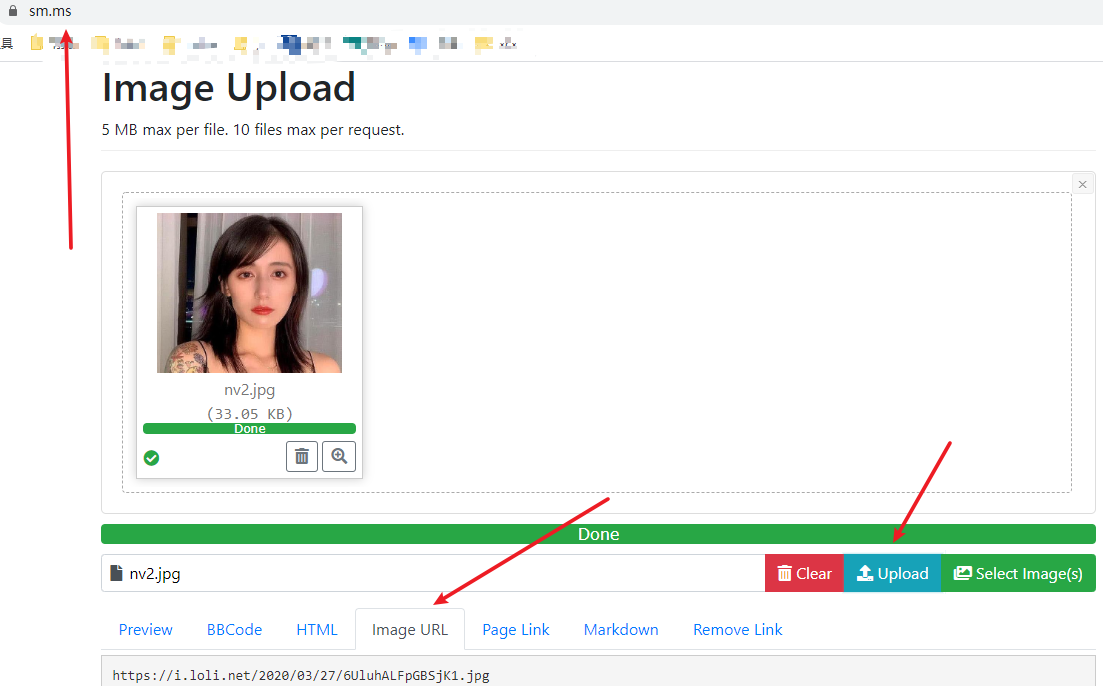Click the file icon next to nv2.jpg caption
Viewport: 1103px width, 686px height.
(117, 573)
